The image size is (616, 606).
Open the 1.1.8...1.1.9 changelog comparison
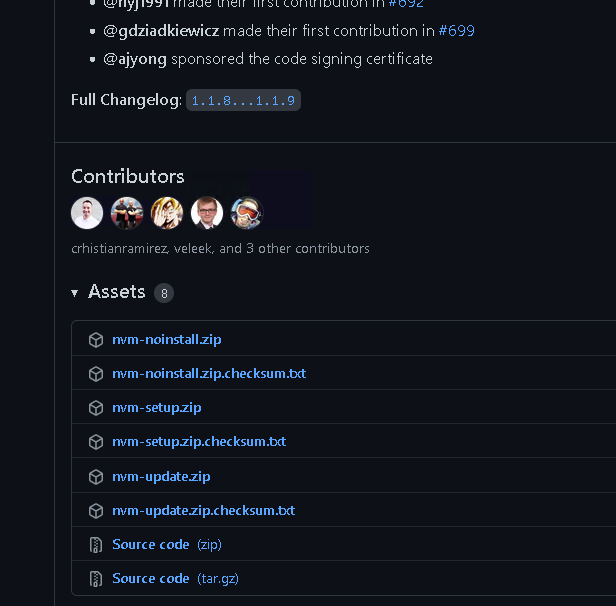243,101
